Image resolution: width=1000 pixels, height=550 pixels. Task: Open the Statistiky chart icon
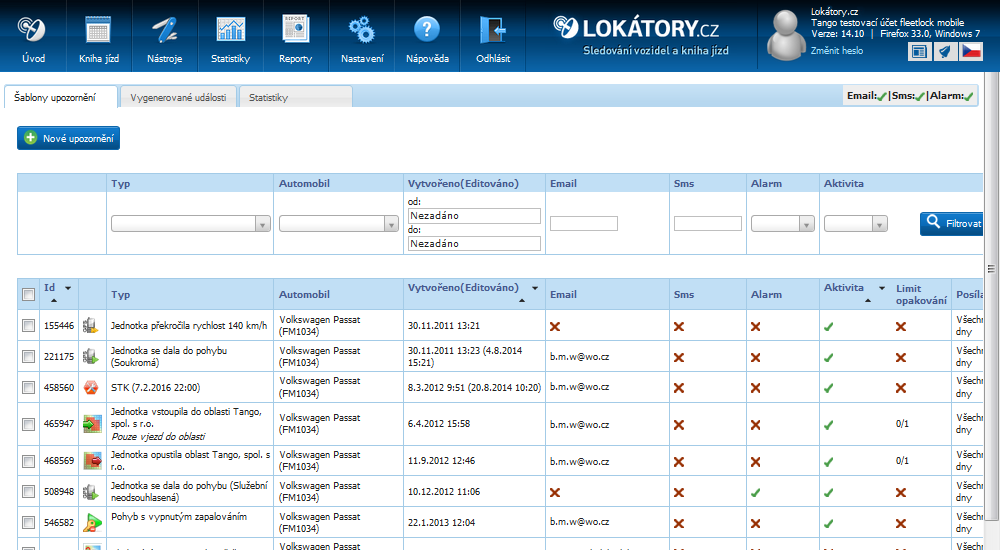[230, 29]
